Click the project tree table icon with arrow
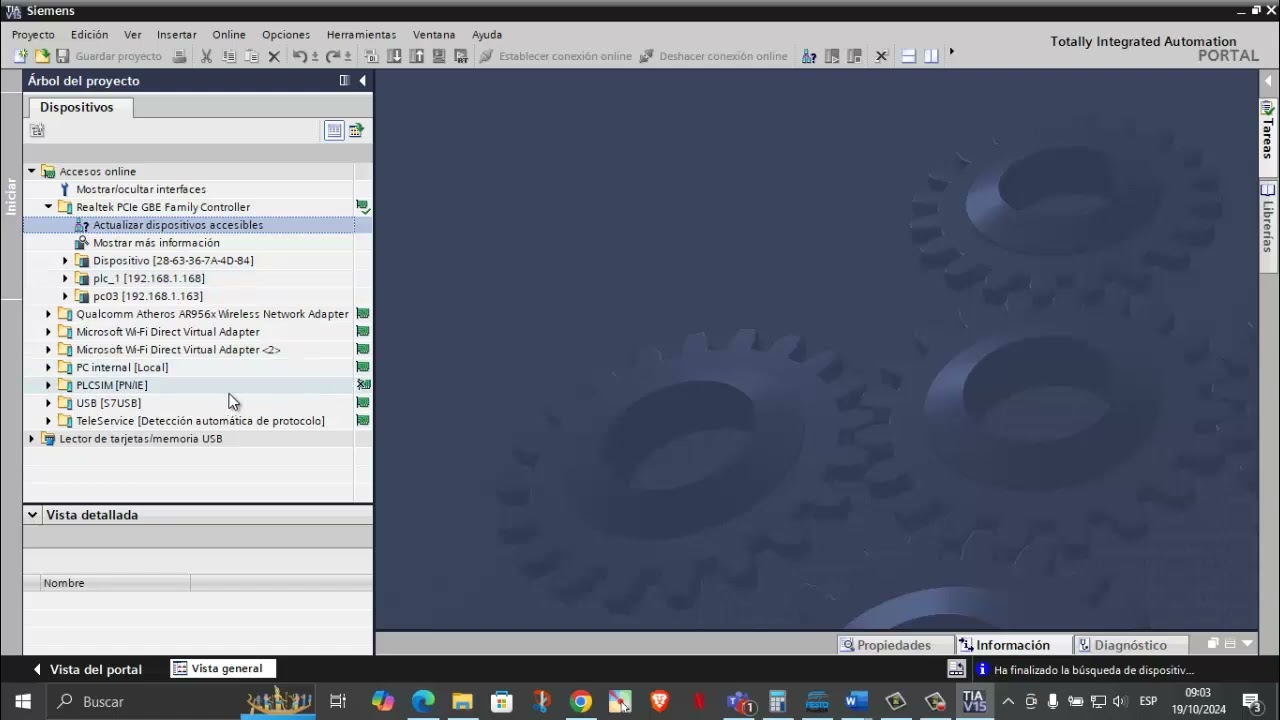 (x=356, y=130)
